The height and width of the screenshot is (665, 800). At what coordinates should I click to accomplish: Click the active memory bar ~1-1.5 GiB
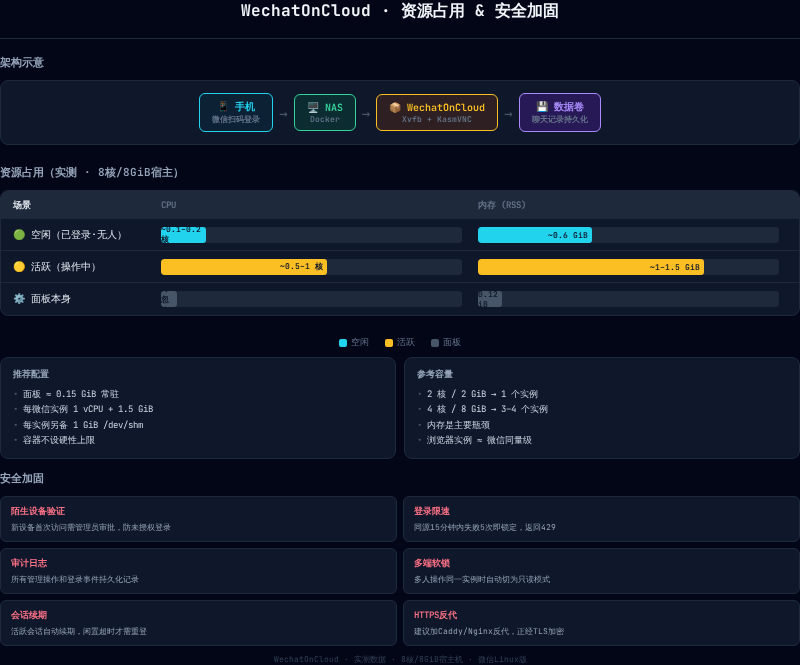pos(591,267)
